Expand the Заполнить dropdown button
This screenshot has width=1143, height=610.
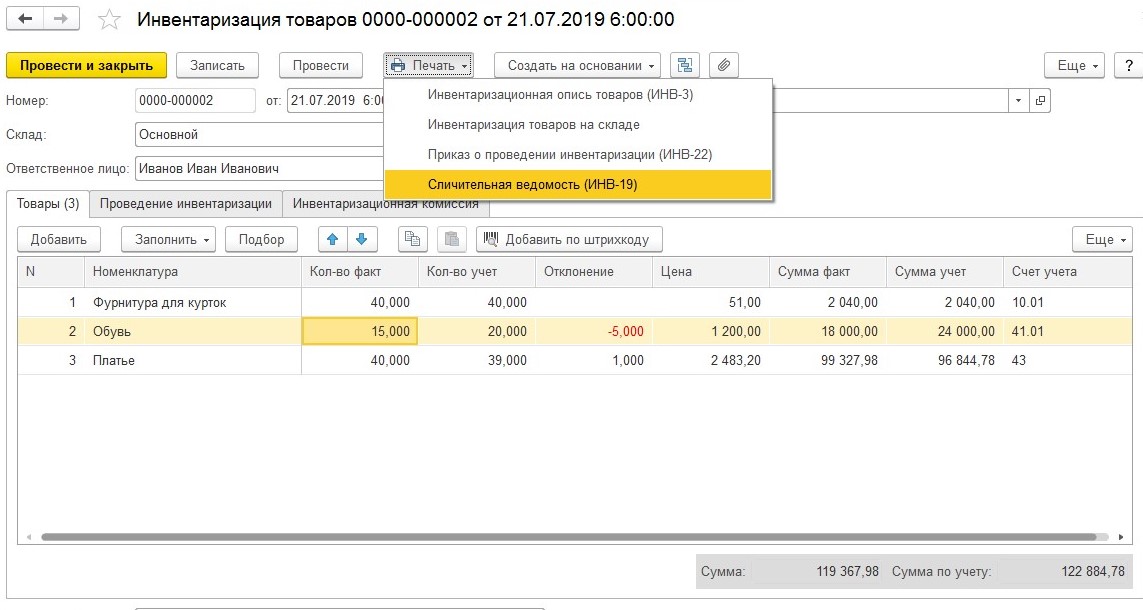click(x=168, y=239)
